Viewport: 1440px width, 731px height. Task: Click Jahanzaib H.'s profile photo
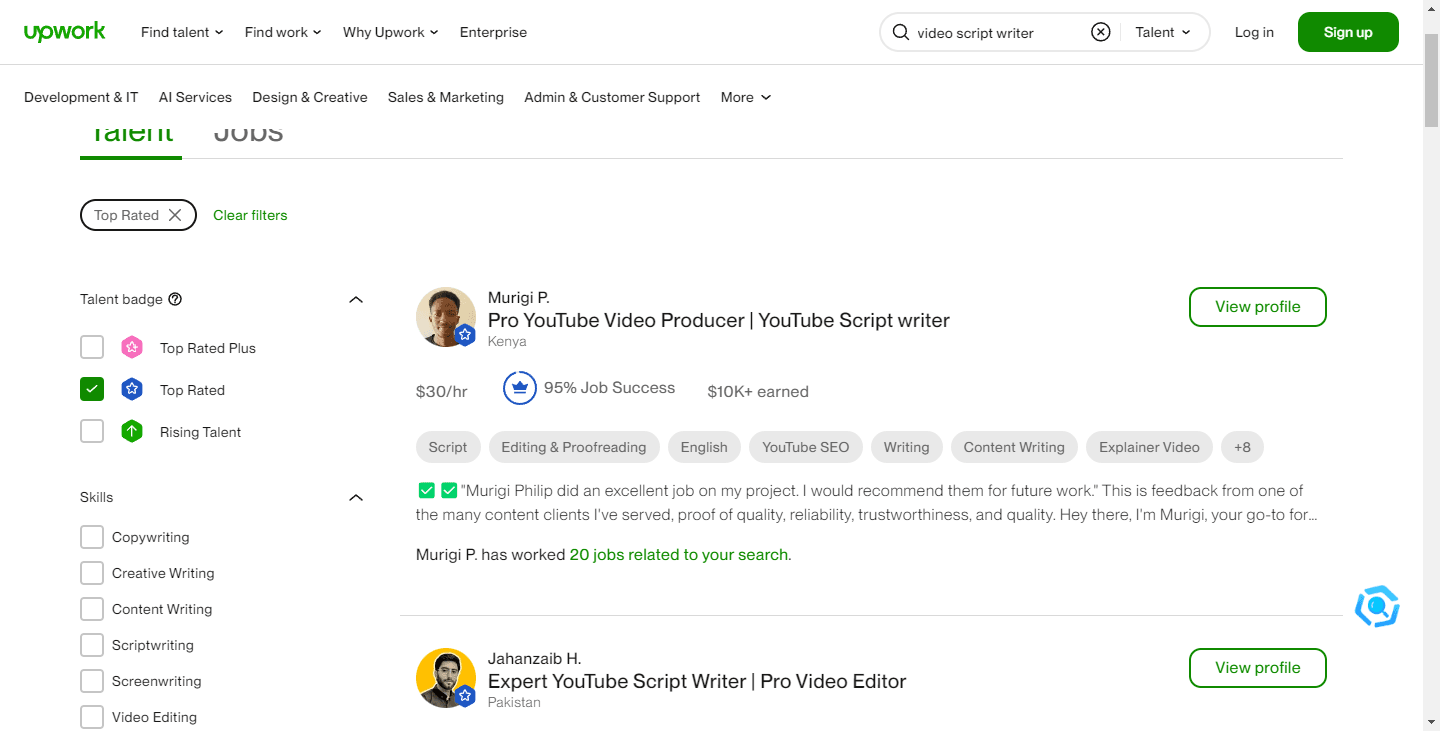pos(445,678)
